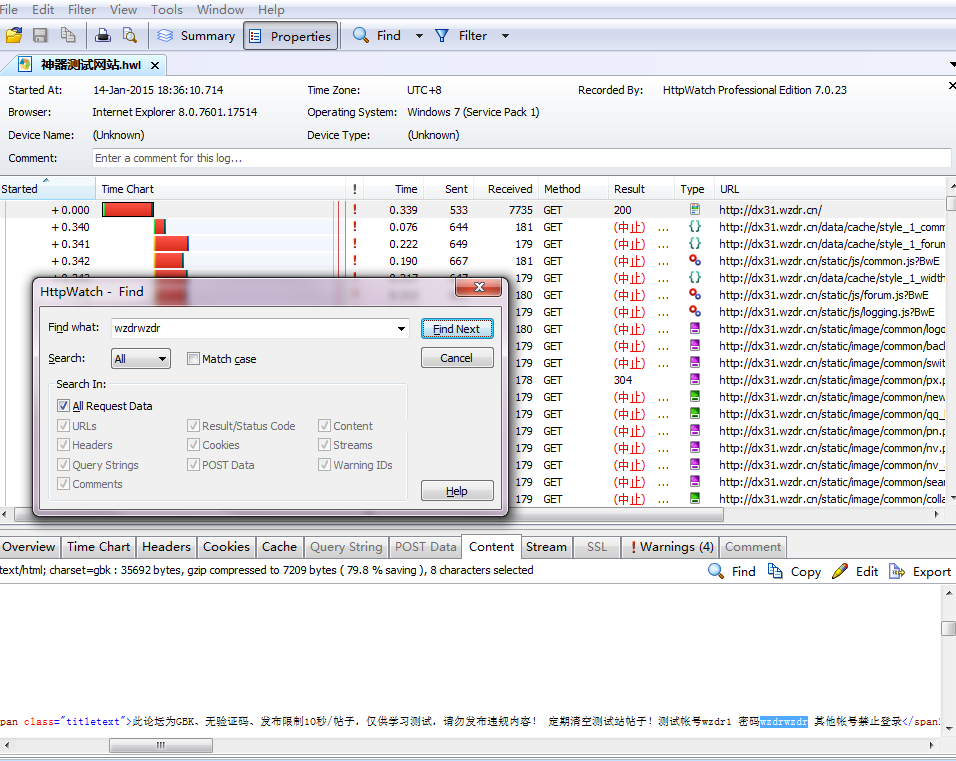Click the comment input field
956x761 pixels.
[520, 158]
